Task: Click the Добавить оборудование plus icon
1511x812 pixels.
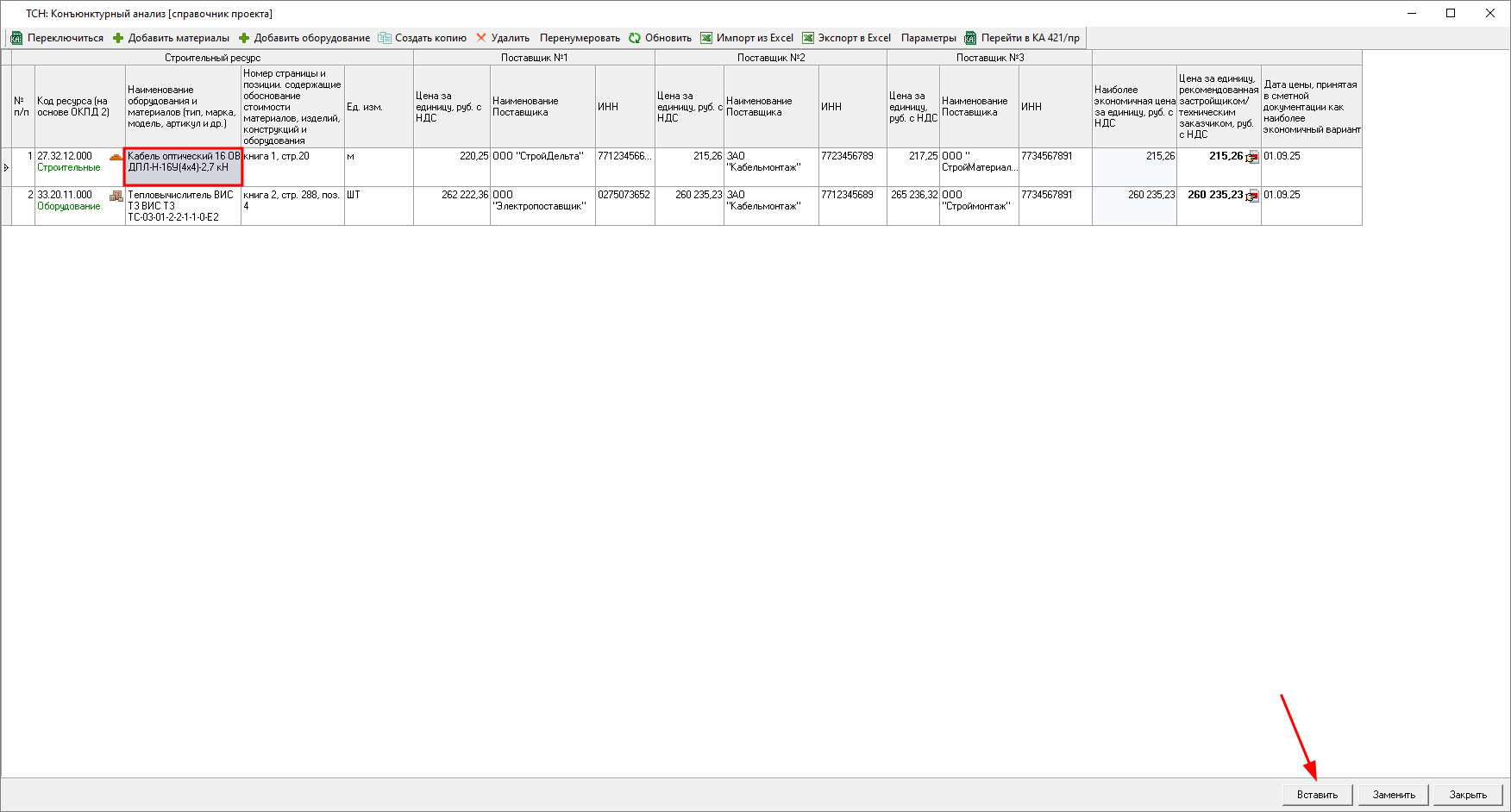Action: coord(244,38)
